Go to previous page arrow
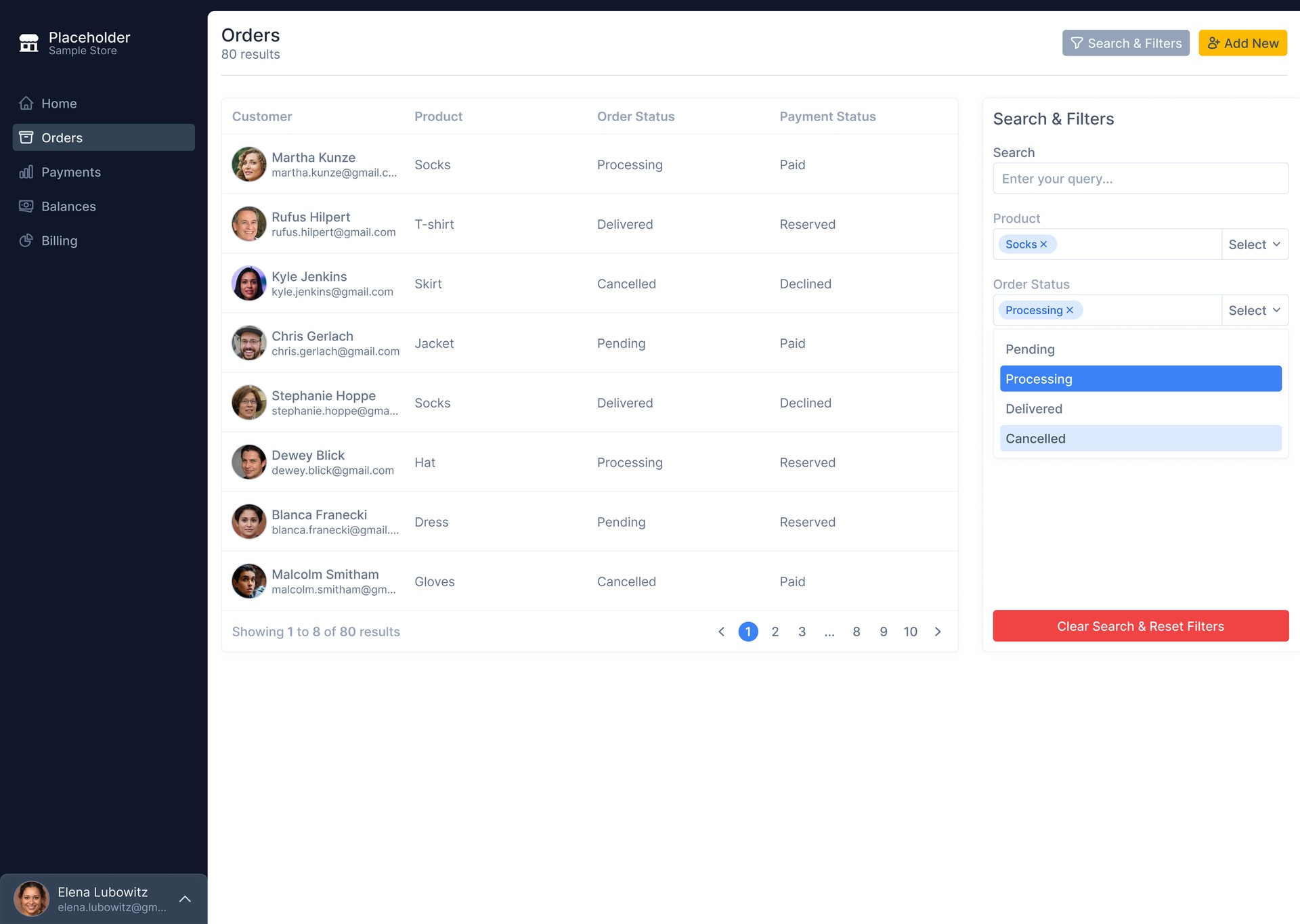 tap(721, 632)
